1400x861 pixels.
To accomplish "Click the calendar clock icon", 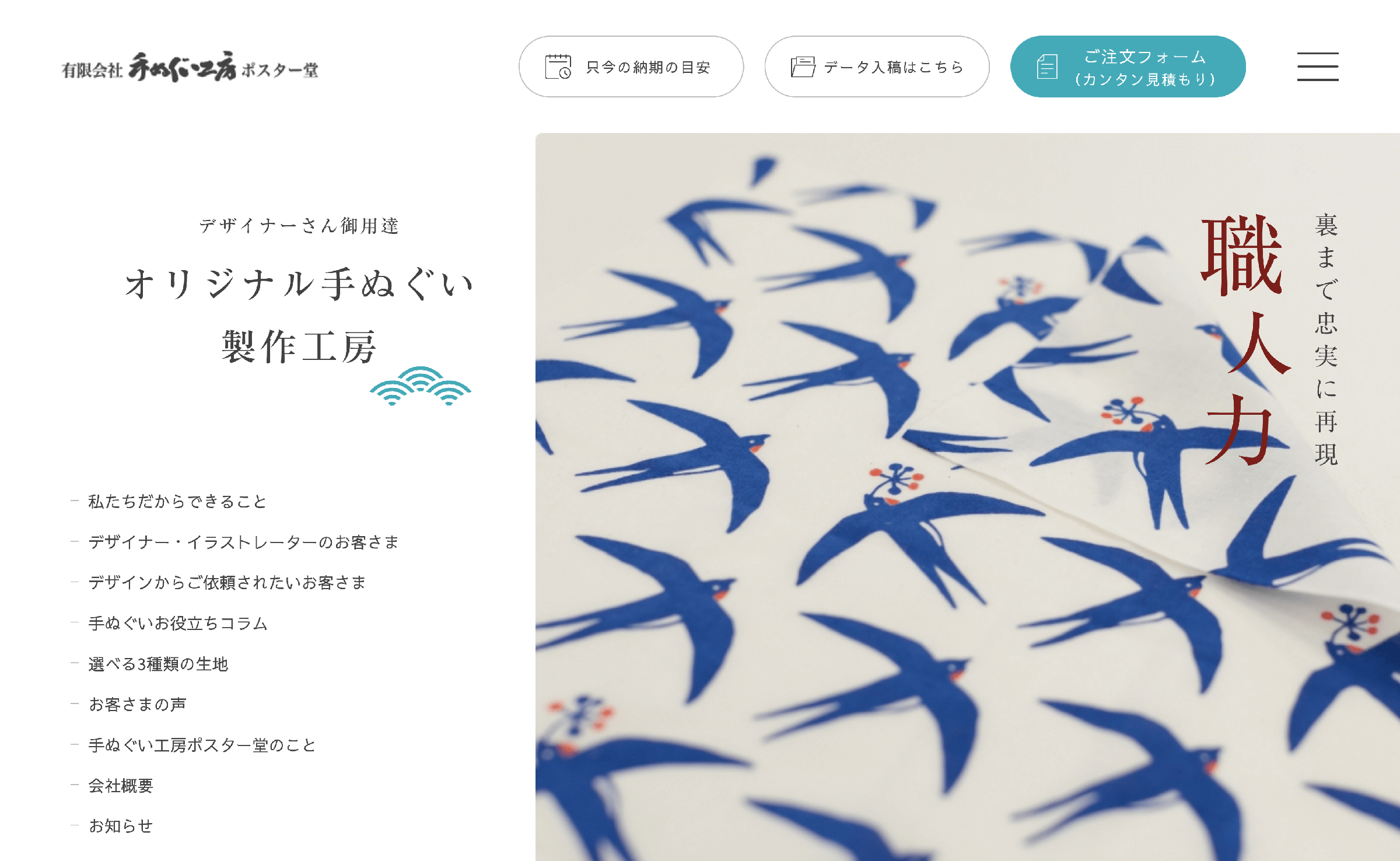I will (558, 66).
